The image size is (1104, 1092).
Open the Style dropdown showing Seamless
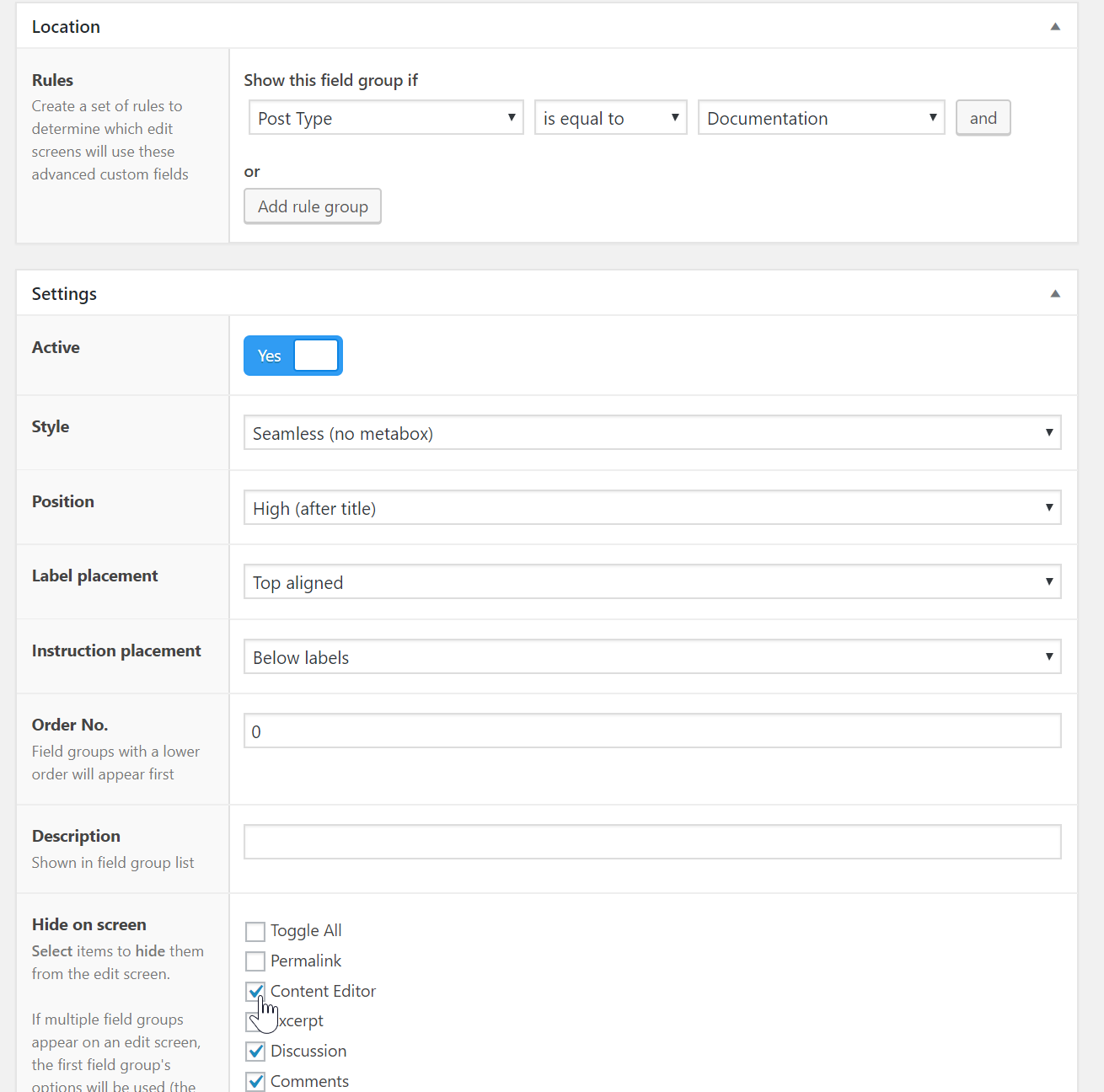(x=651, y=432)
